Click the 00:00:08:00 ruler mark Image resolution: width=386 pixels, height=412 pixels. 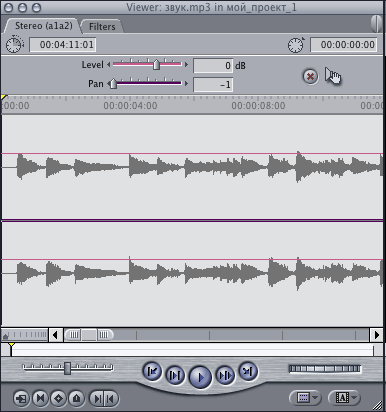point(258,106)
